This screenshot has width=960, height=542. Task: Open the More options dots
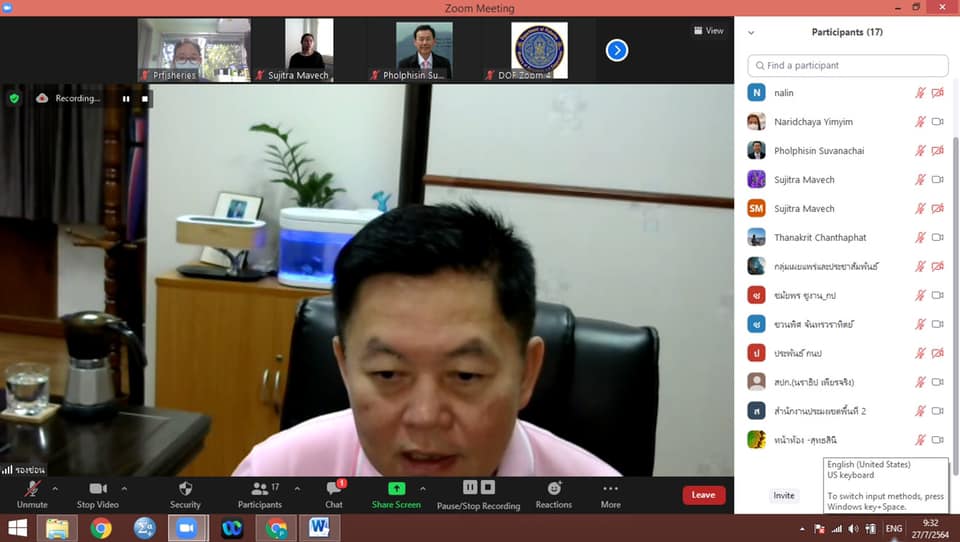tap(610, 488)
